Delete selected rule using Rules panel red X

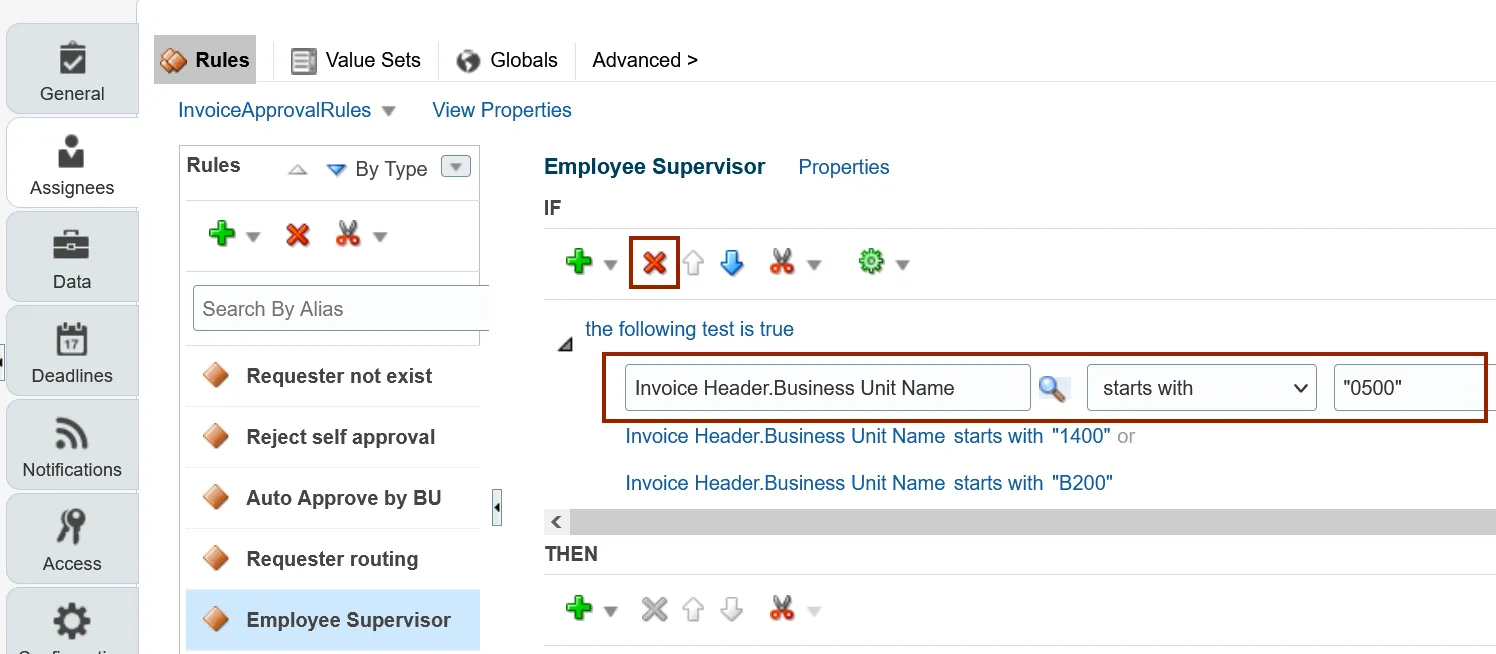click(x=297, y=236)
